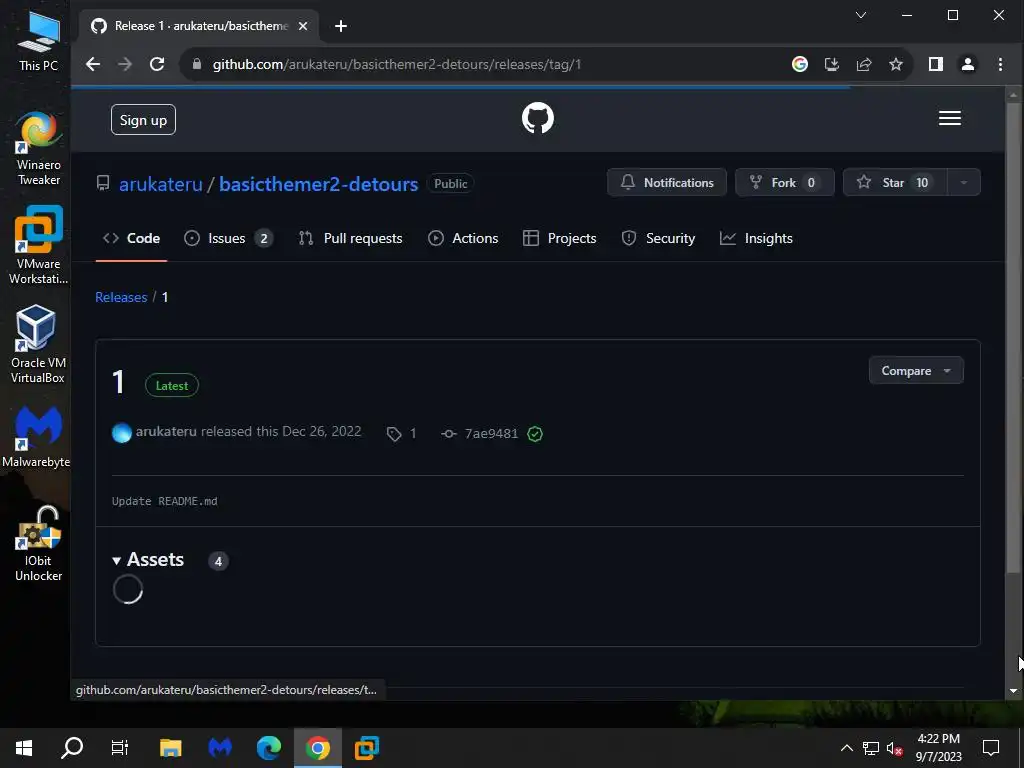Go back to Releases breadcrumb link
The image size is (1024, 768).
[x=121, y=297]
